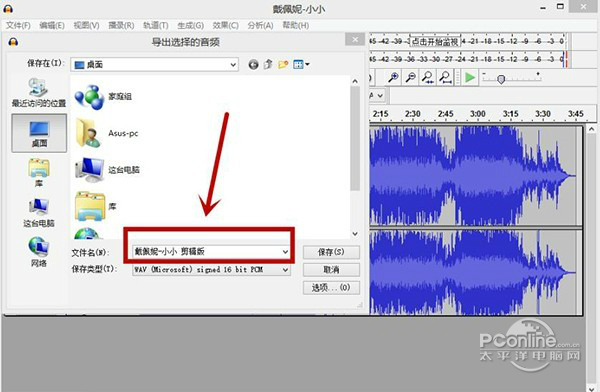Click the 保存(S) button
The height and width of the screenshot is (392, 600).
(331, 252)
